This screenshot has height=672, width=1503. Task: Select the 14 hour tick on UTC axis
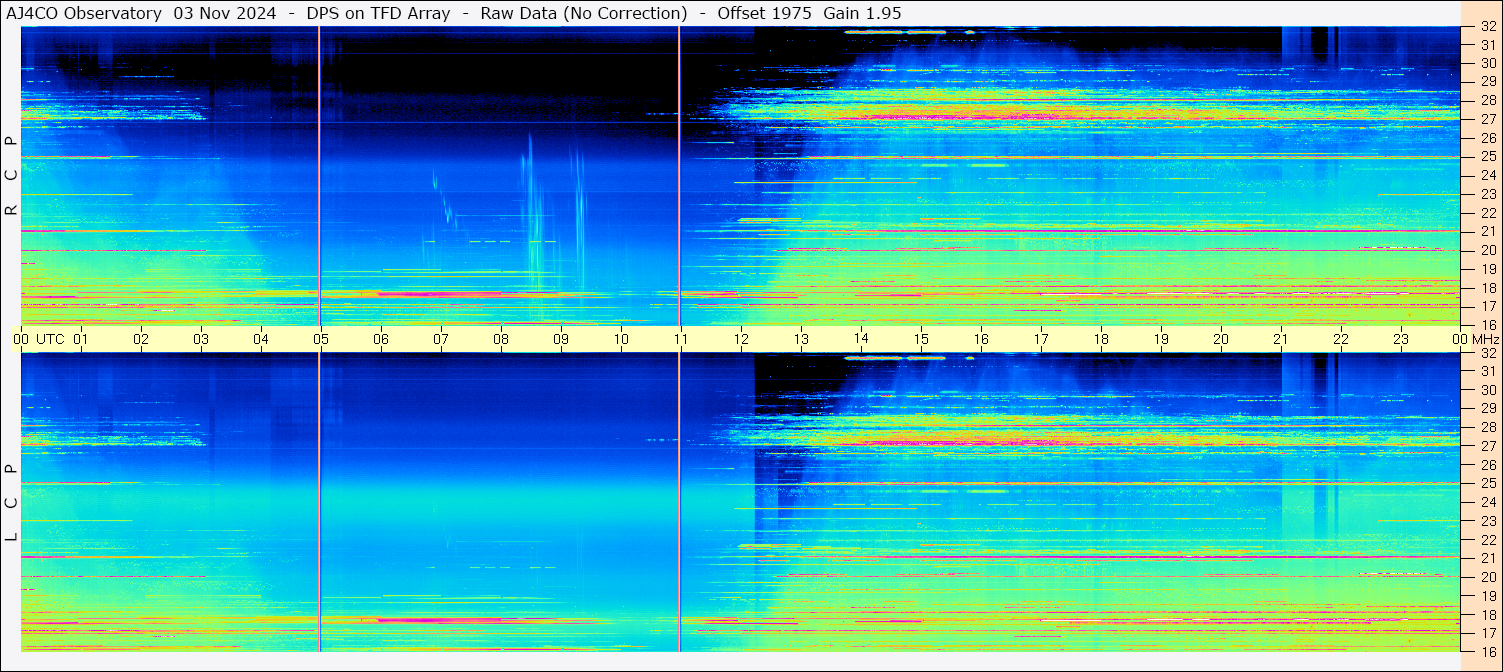(x=861, y=339)
